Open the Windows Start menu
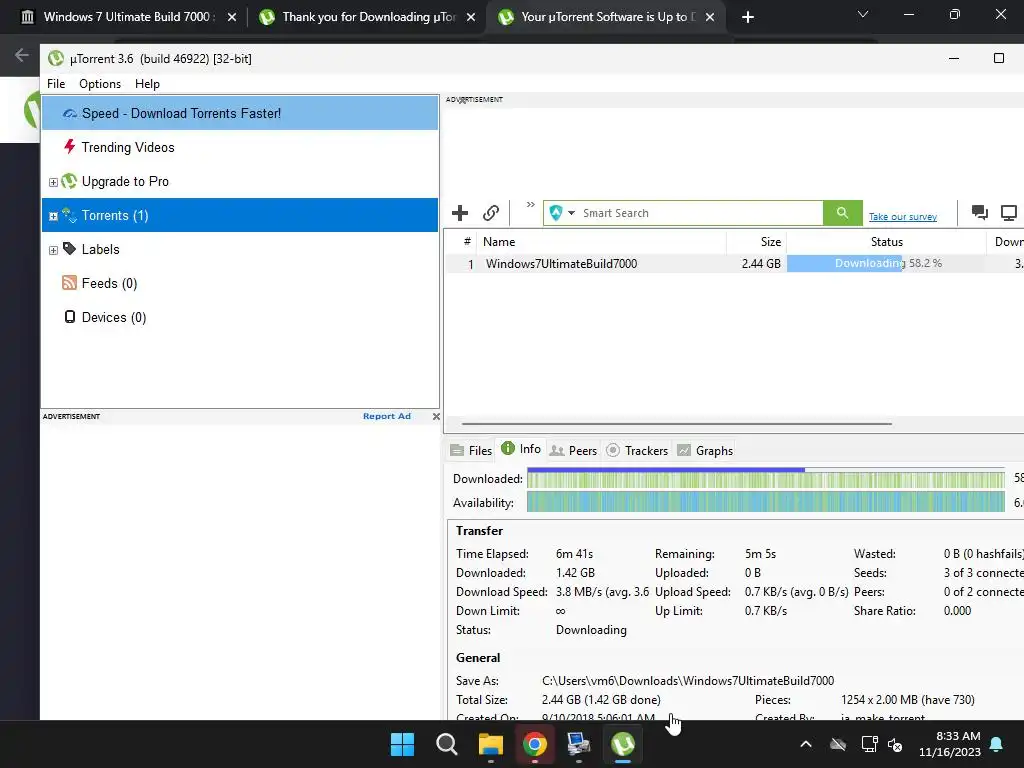 pyautogui.click(x=402, y=744)
